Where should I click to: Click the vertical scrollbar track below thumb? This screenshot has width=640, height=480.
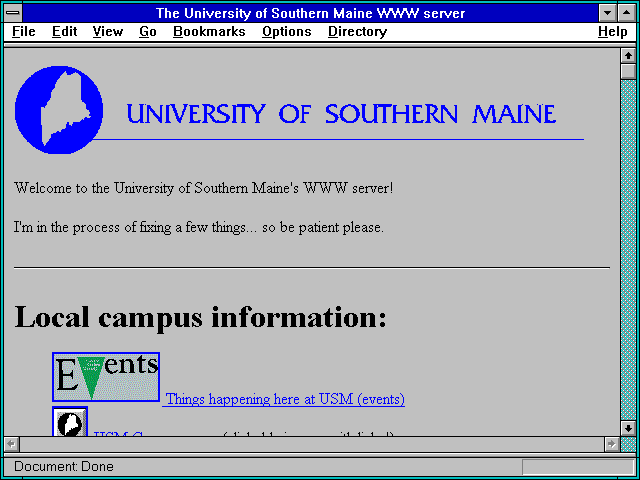(x=628, y=250)
